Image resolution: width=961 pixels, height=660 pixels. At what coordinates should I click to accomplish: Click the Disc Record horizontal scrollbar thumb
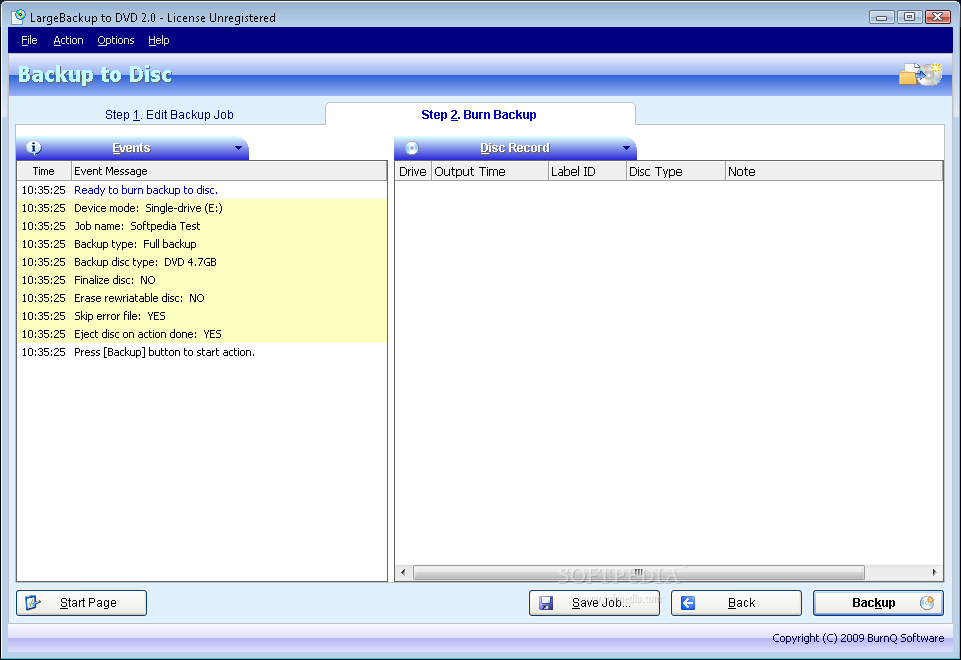(x=639, y=572)
